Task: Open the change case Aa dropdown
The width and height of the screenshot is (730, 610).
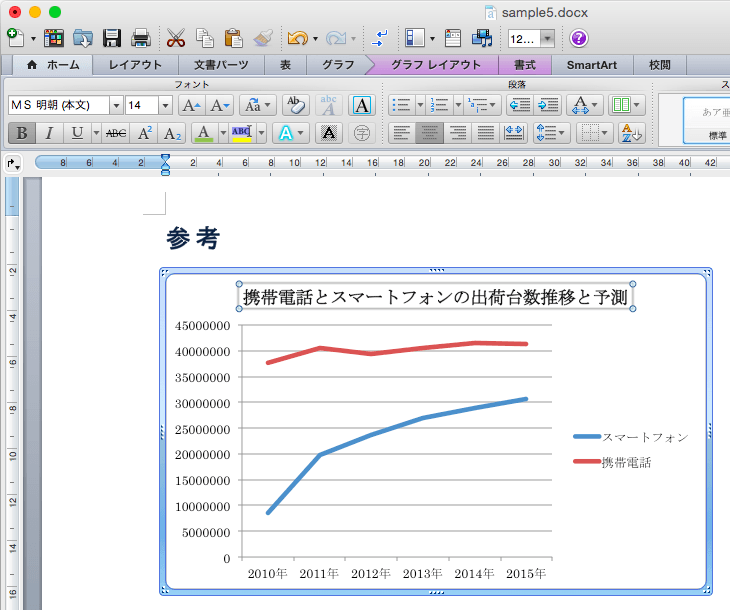Action: coord(258,105)
